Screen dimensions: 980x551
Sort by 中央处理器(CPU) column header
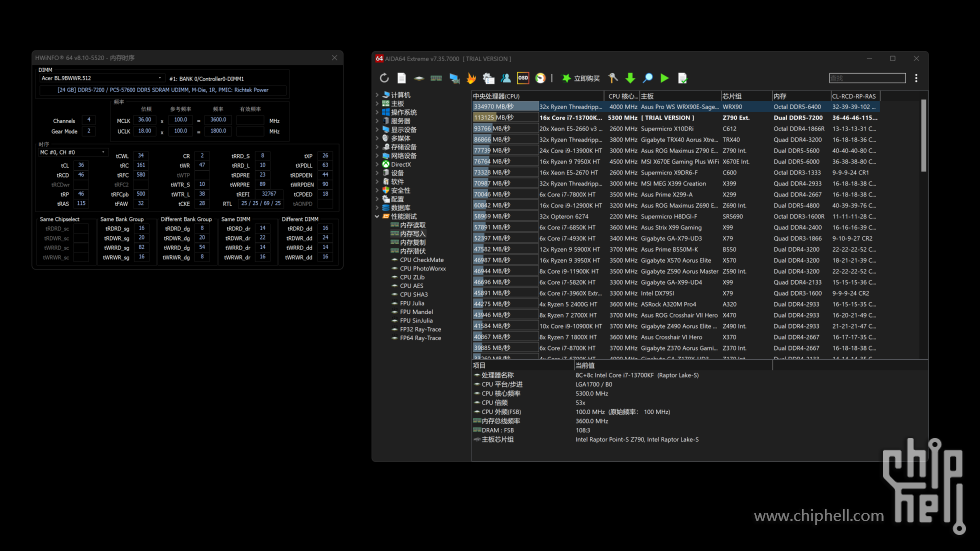point(538,96)
